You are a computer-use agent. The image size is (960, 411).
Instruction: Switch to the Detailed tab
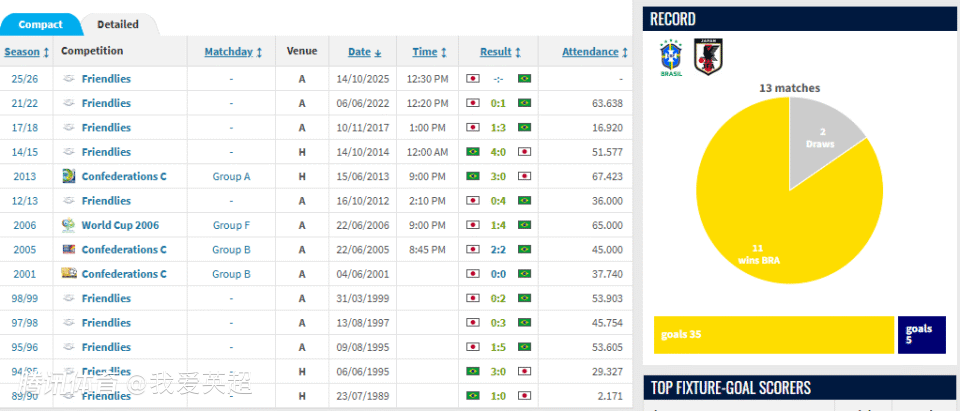[x=118, y=25]
